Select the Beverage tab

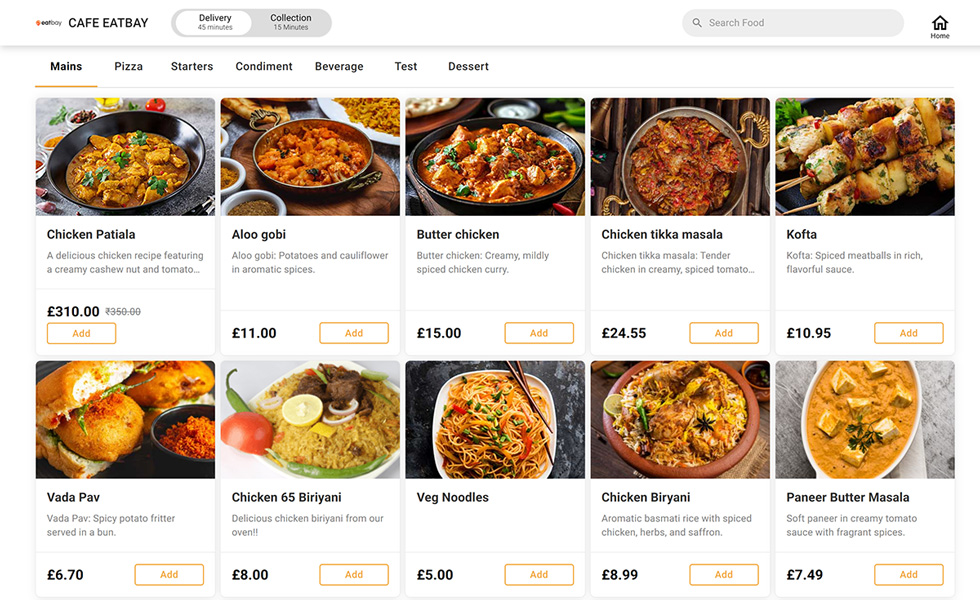pos(339,66)
